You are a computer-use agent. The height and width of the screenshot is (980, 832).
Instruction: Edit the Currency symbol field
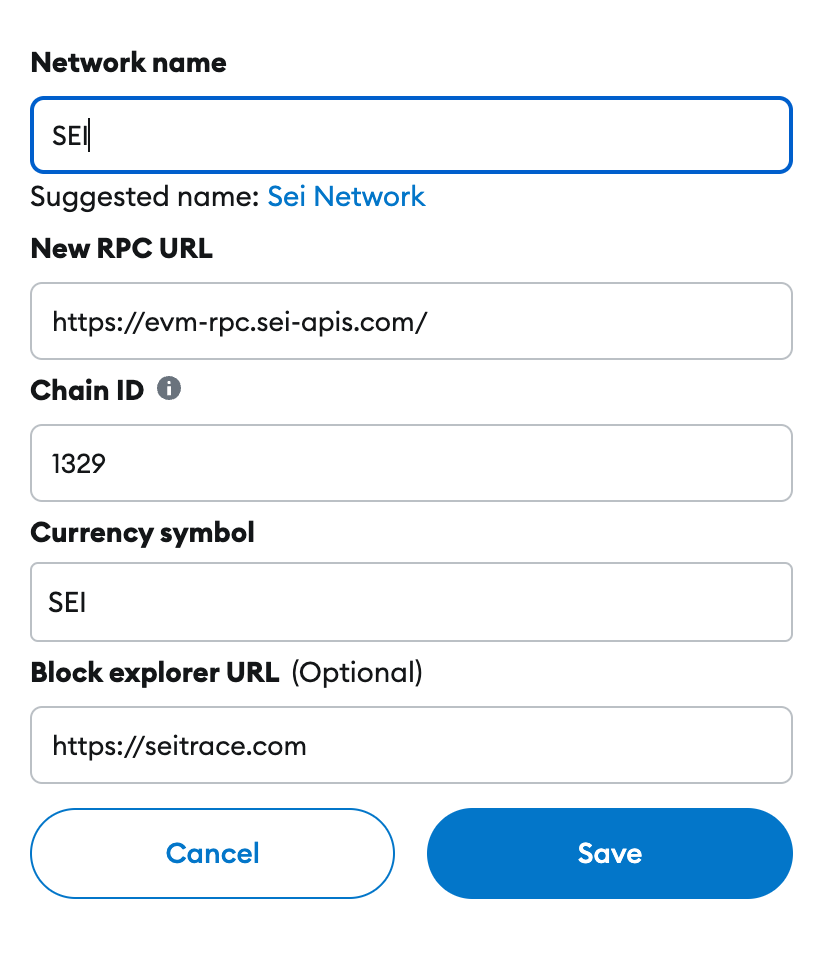click(411, 602)
